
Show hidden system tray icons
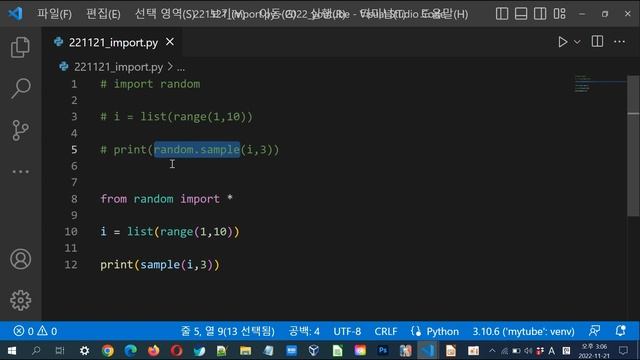492,351
